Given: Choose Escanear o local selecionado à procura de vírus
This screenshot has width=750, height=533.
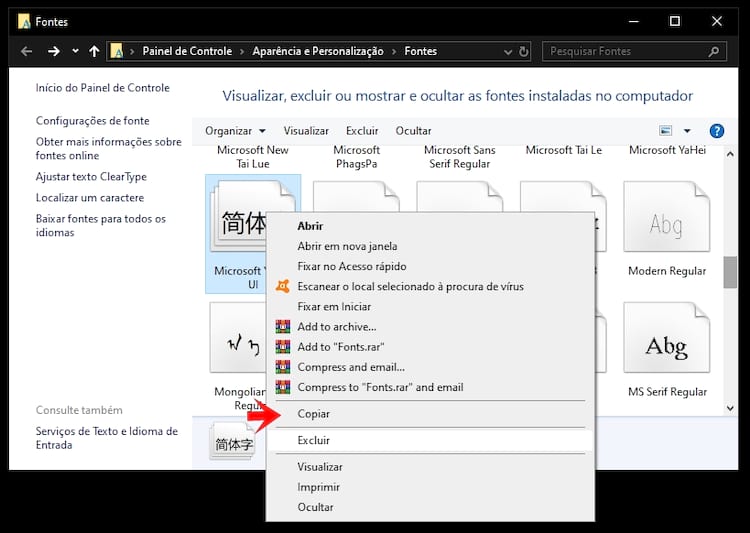Looking at the screenshot, I should click(x=430, y=286).
